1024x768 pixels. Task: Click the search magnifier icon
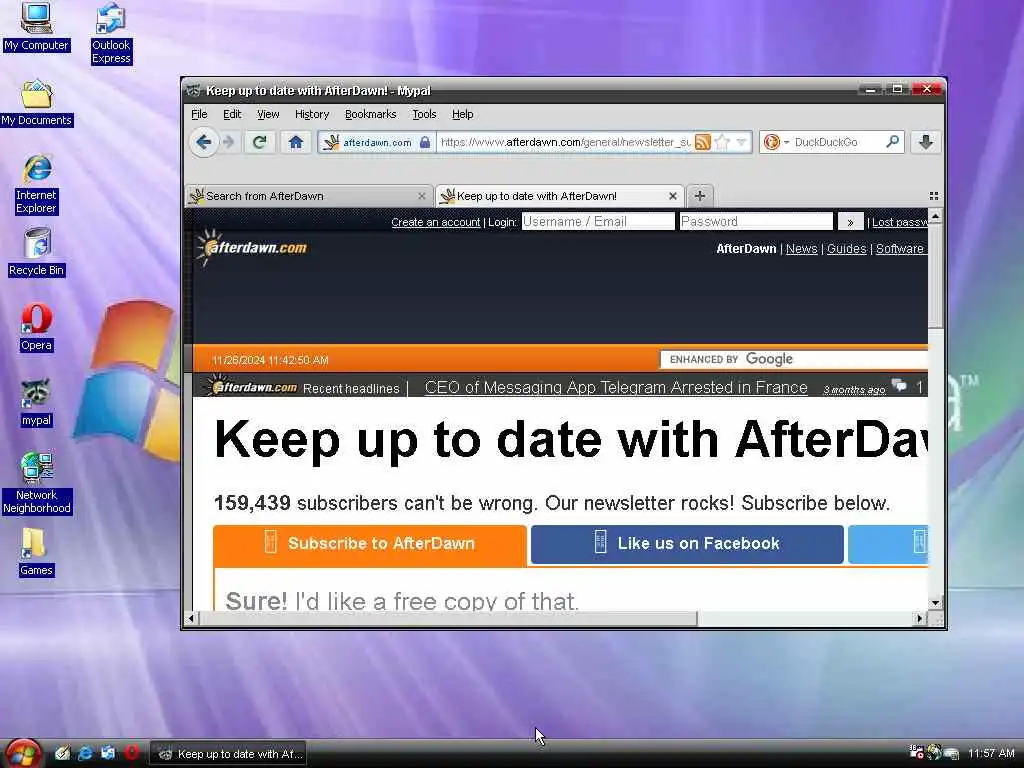[892, 142]
